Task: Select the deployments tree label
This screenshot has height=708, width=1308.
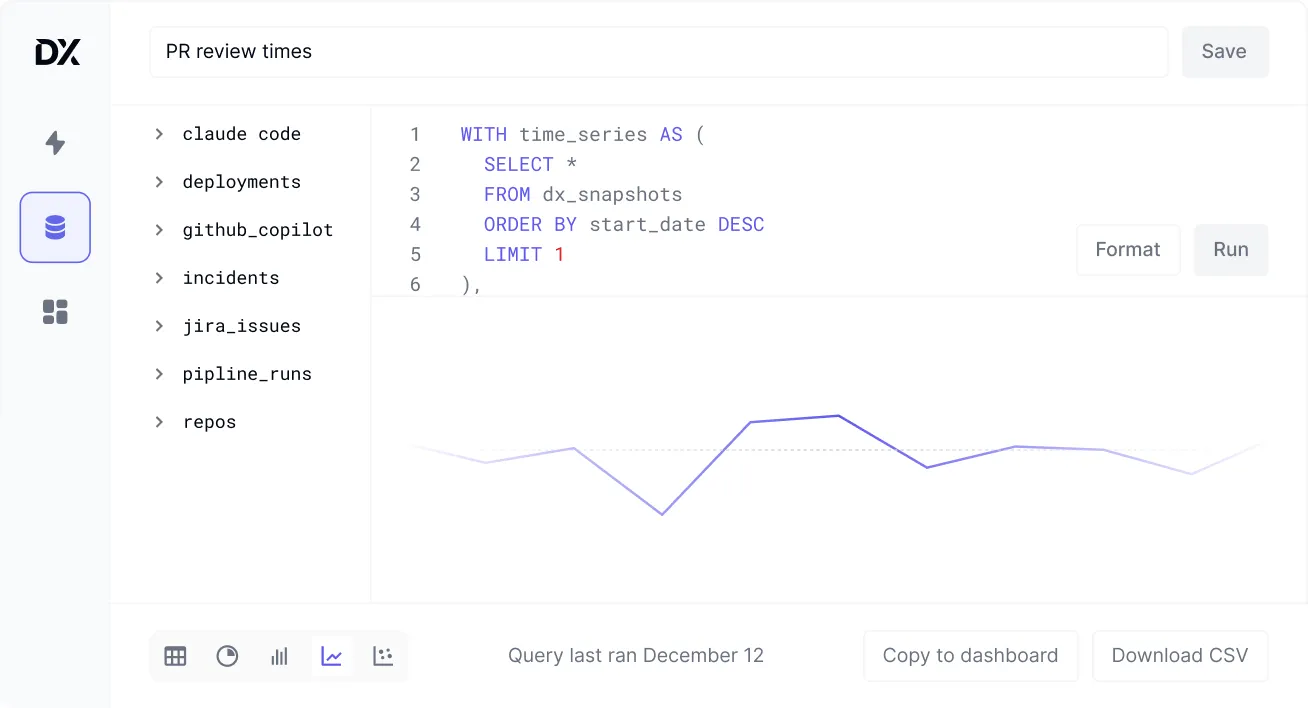Action: click(242, 182)
